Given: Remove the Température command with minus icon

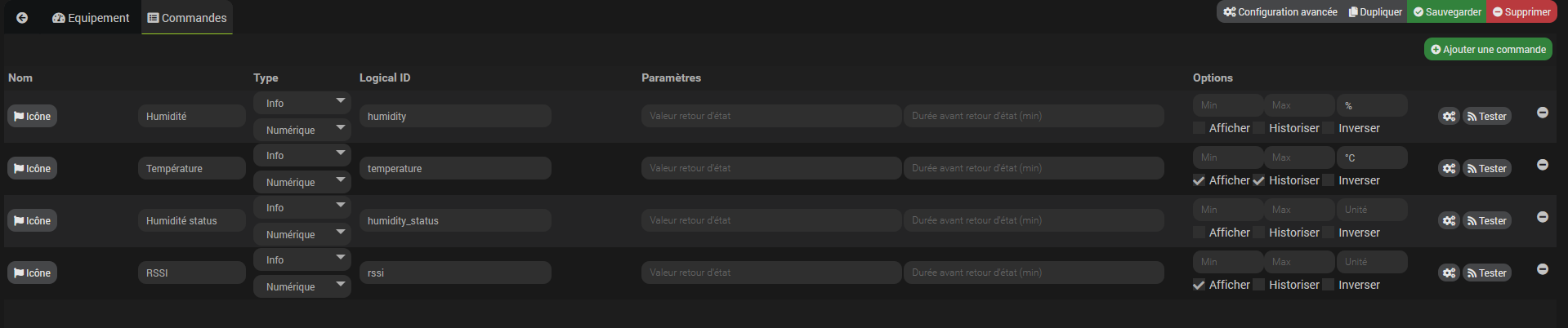Looking at the screenshot, I should [x=1543, y=165].
